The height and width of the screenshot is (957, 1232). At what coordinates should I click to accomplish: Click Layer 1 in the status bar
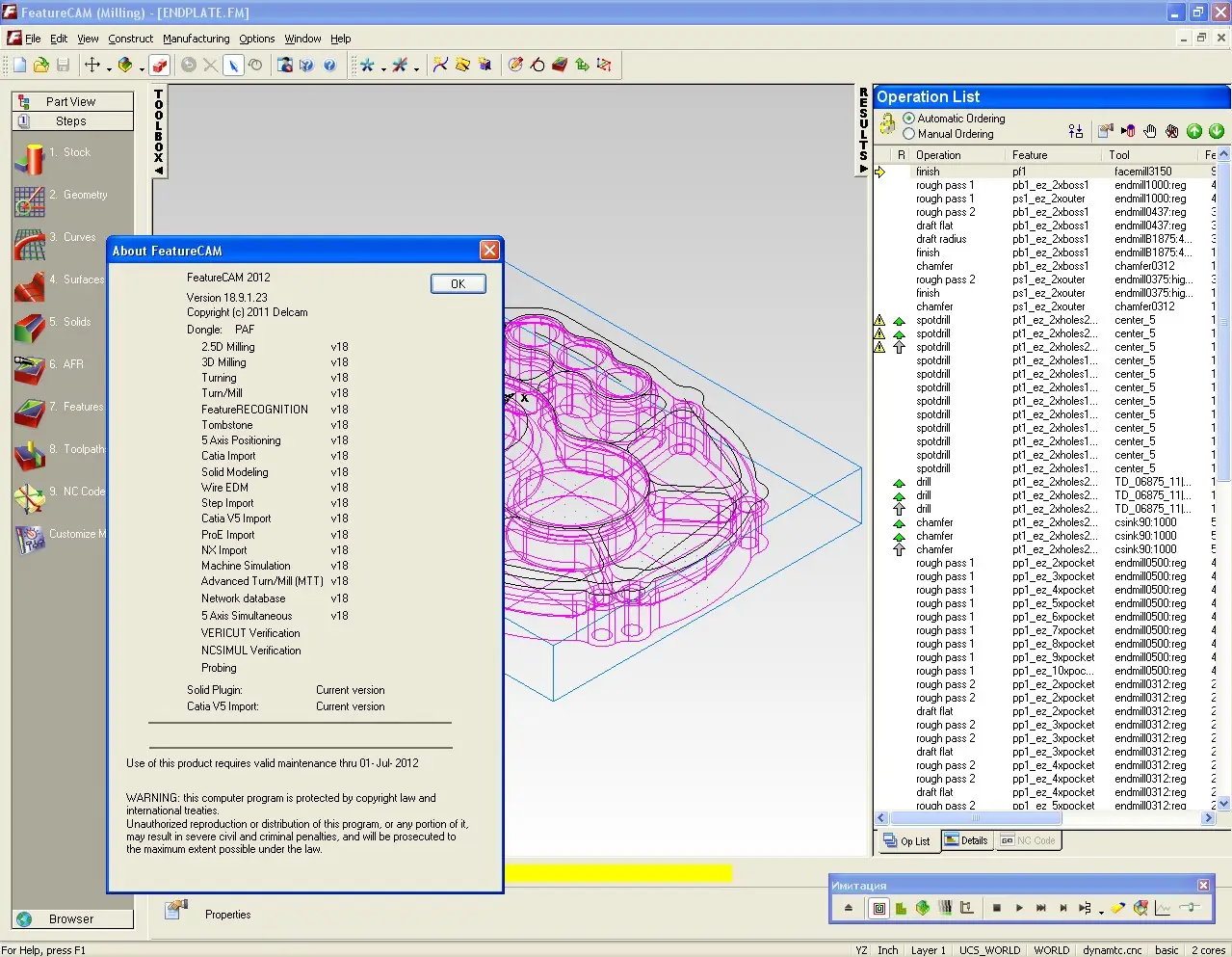click(929, 950)
